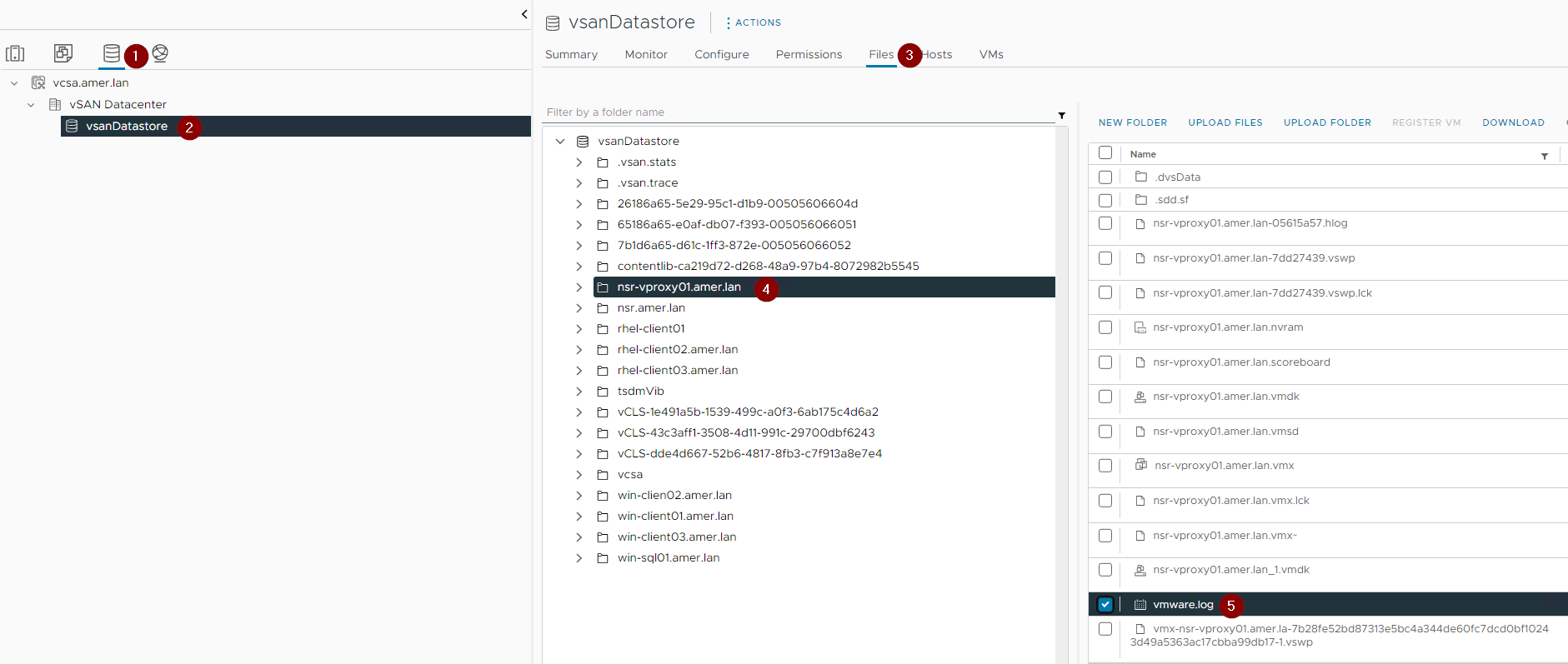This screenshot has height=664, width=1568.
Task: Click the Name column filter icon
Action: (x=1544, y=156)
